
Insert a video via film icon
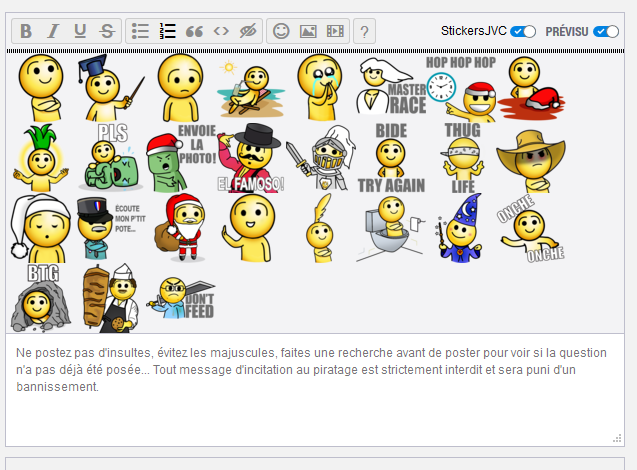[x=335, y=31]
